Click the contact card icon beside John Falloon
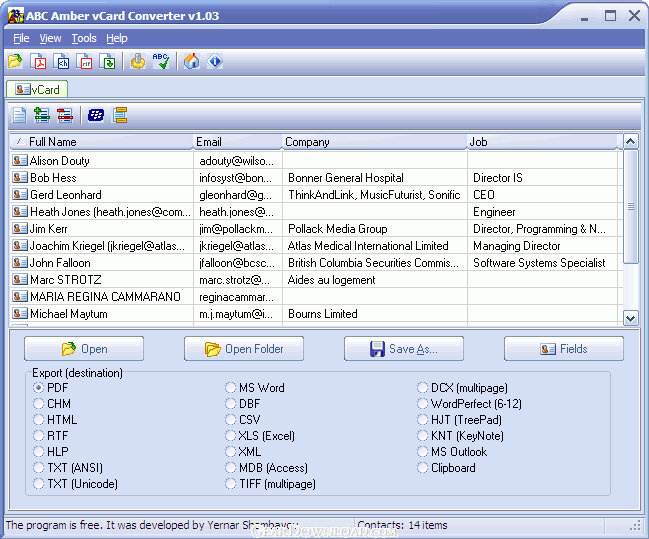The height and width of the screenshot is (539, 649). (x=20, y=262)
